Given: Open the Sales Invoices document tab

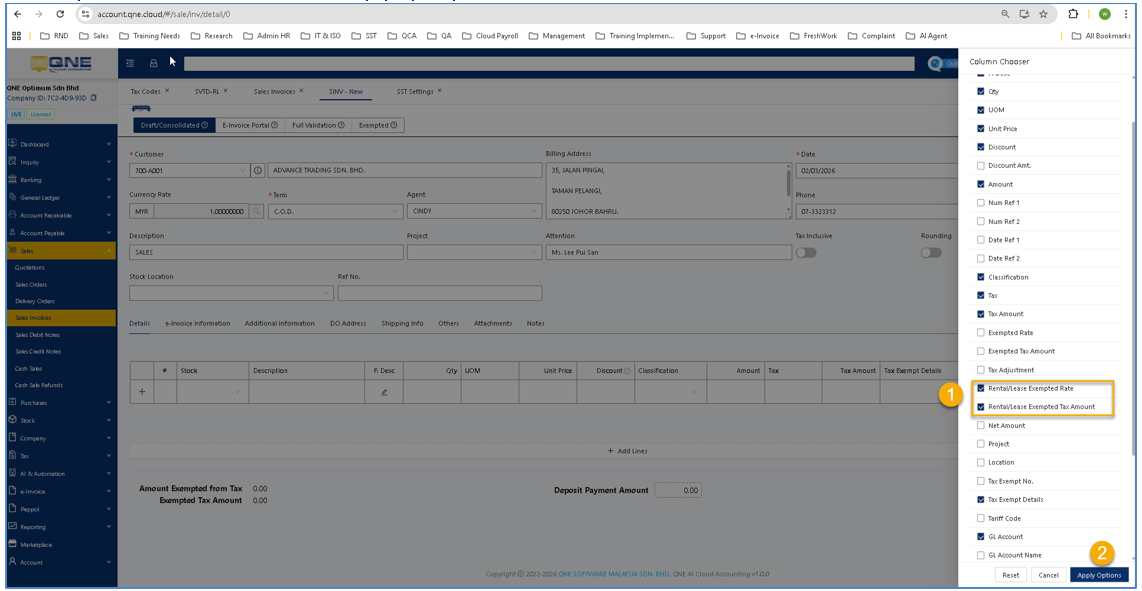Looking at the screenshot, I should click(274, 91).
